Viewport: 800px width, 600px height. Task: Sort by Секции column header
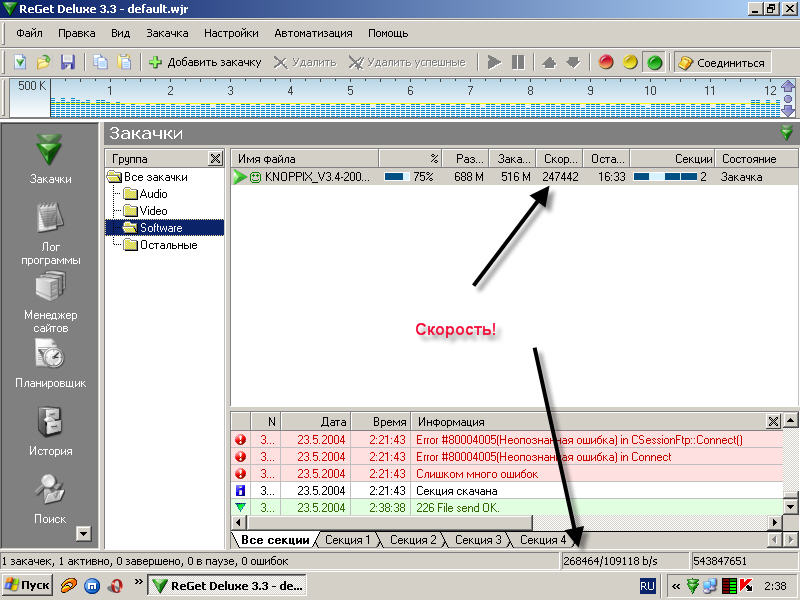[x=672, y=159]
